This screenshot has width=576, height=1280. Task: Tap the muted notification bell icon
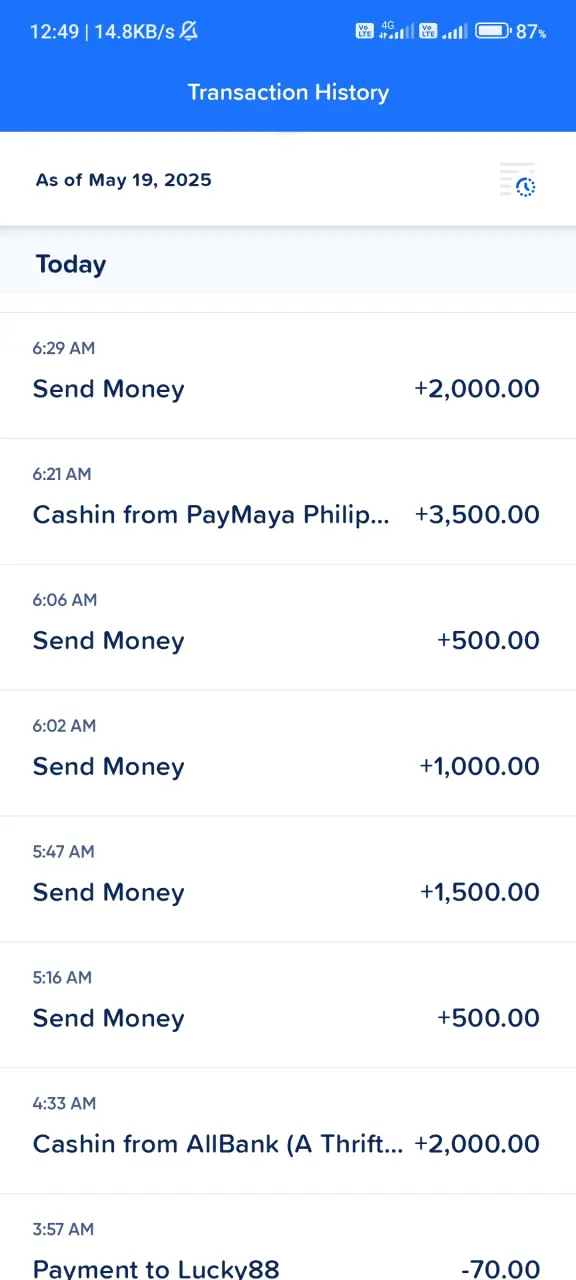click(189, 31)
